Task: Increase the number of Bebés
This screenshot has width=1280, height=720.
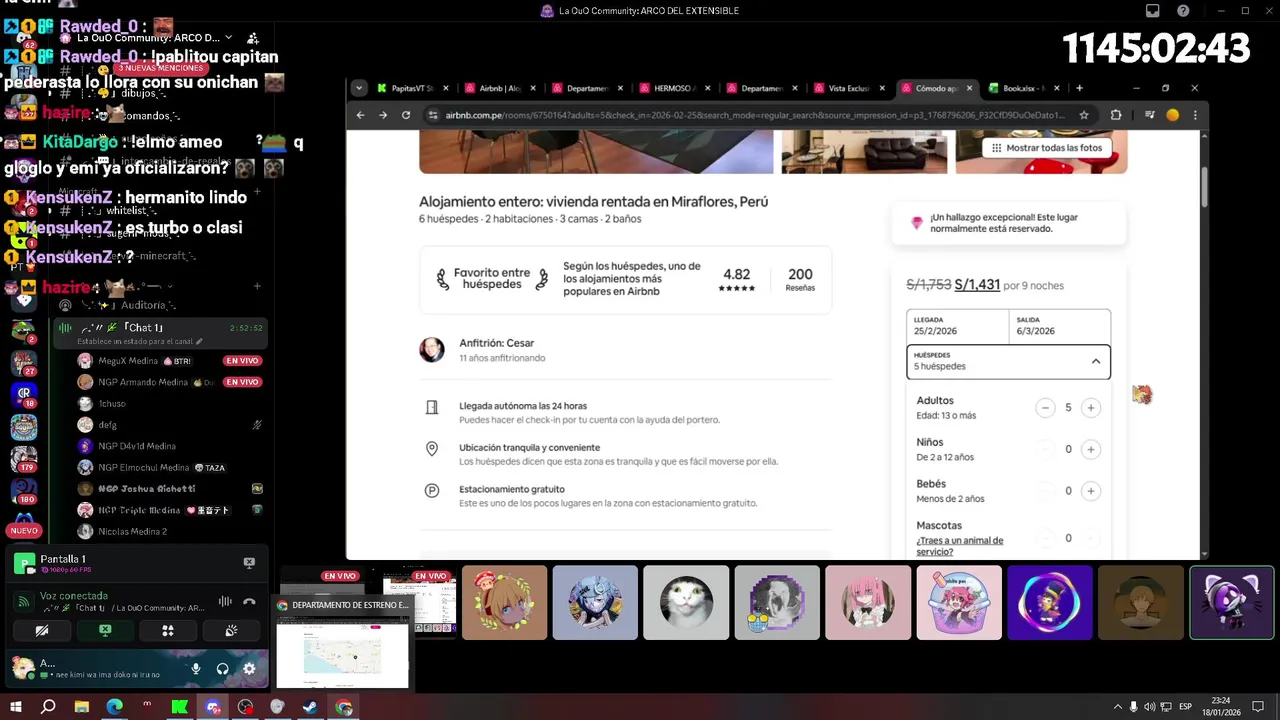Action: point(1091,491)
